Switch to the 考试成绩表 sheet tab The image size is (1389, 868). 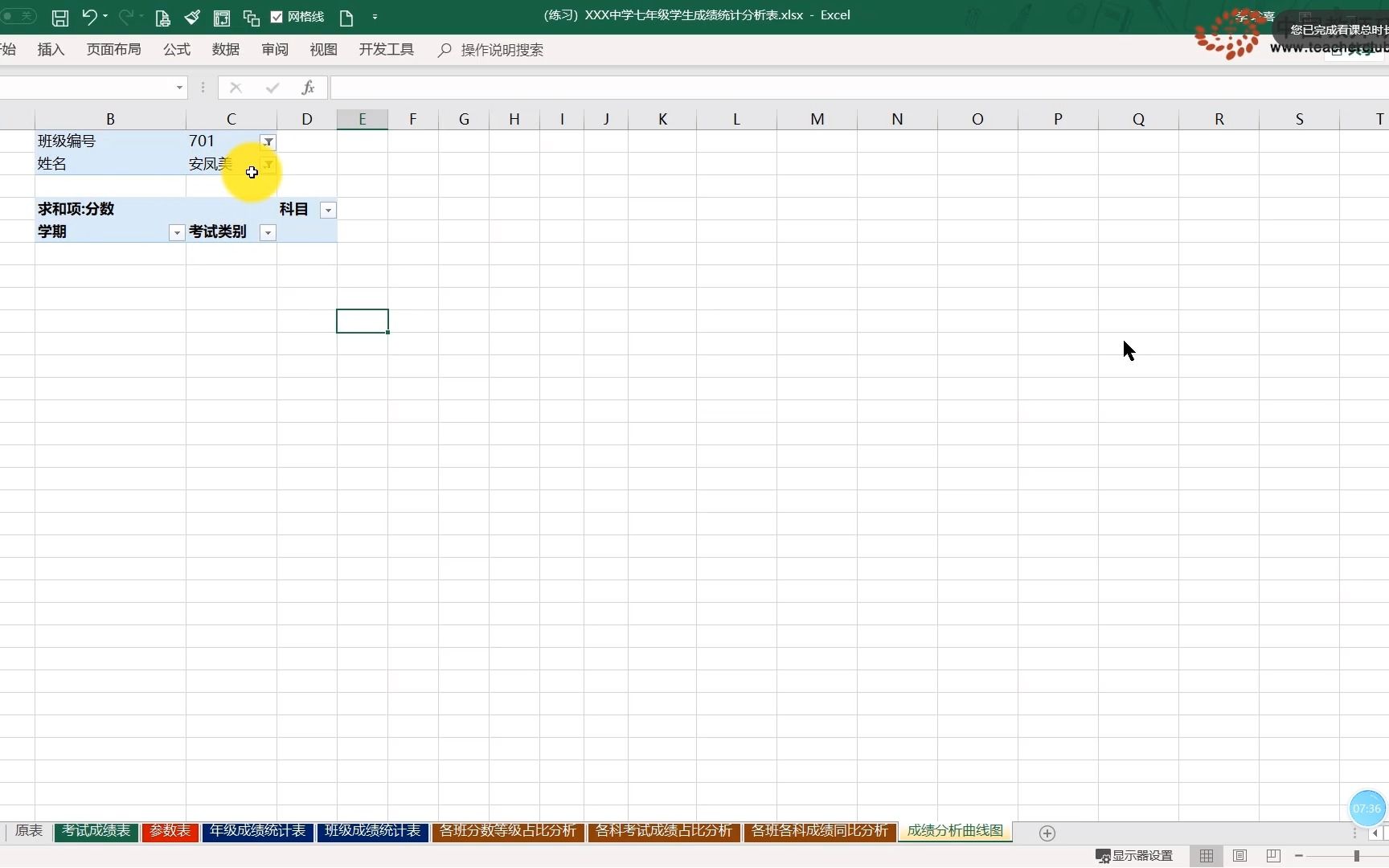tap(96, 831)
